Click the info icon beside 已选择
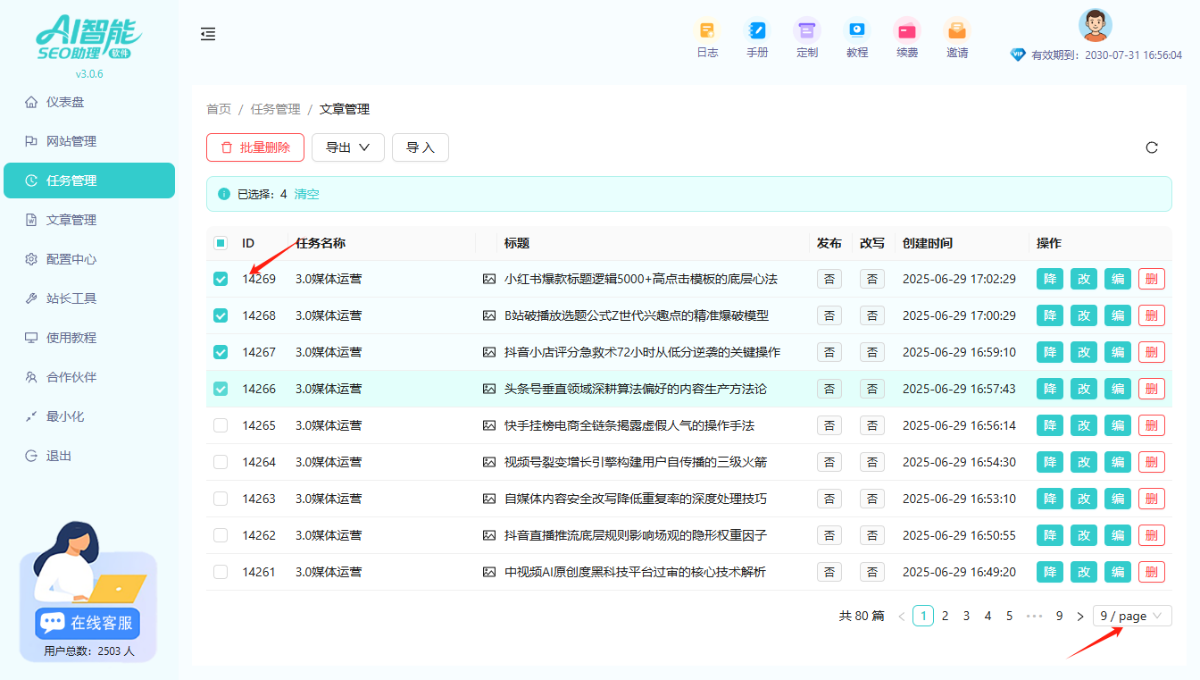This screenshot has width=1200, height=680. [224, 194]
